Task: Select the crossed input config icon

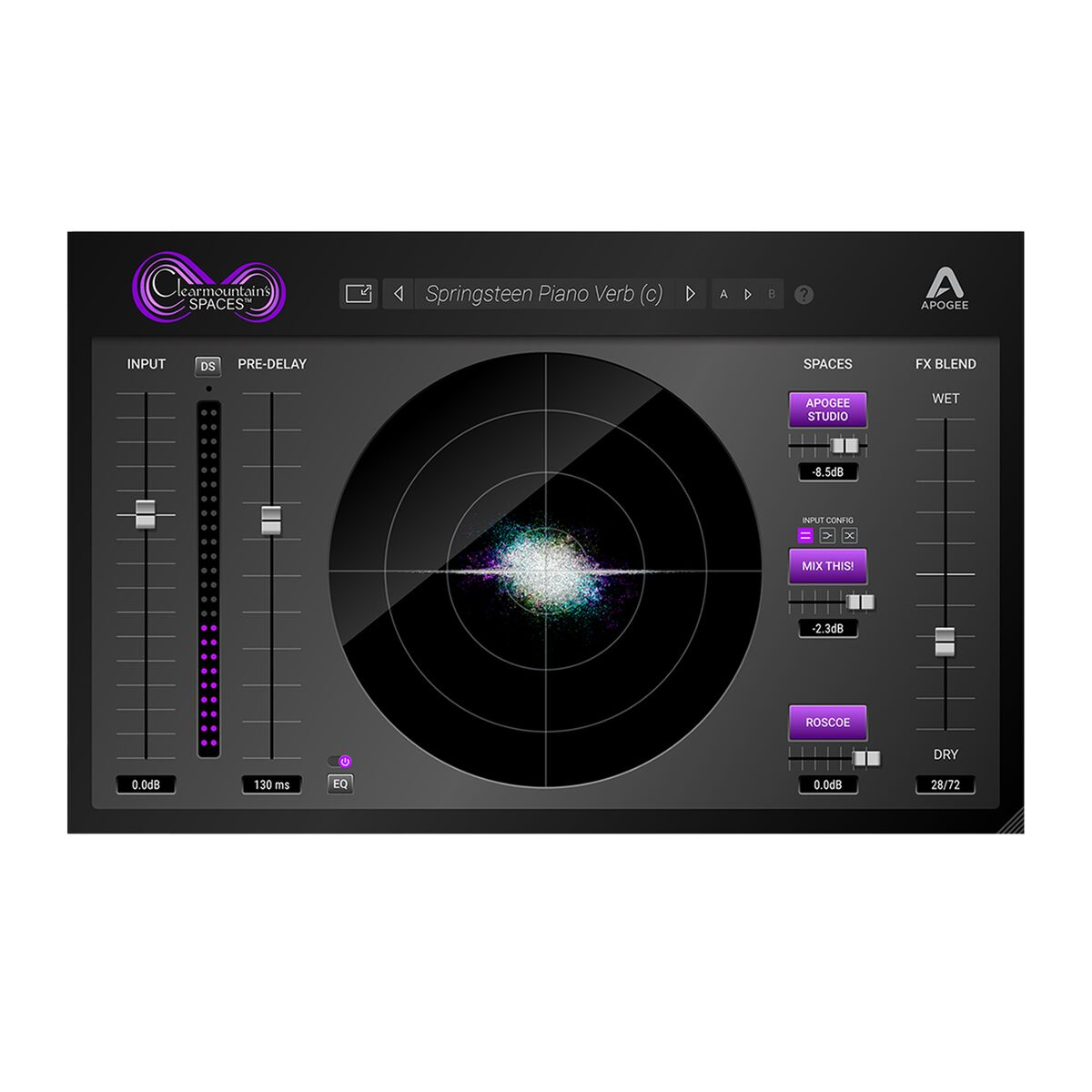Action: coord(849,536)
